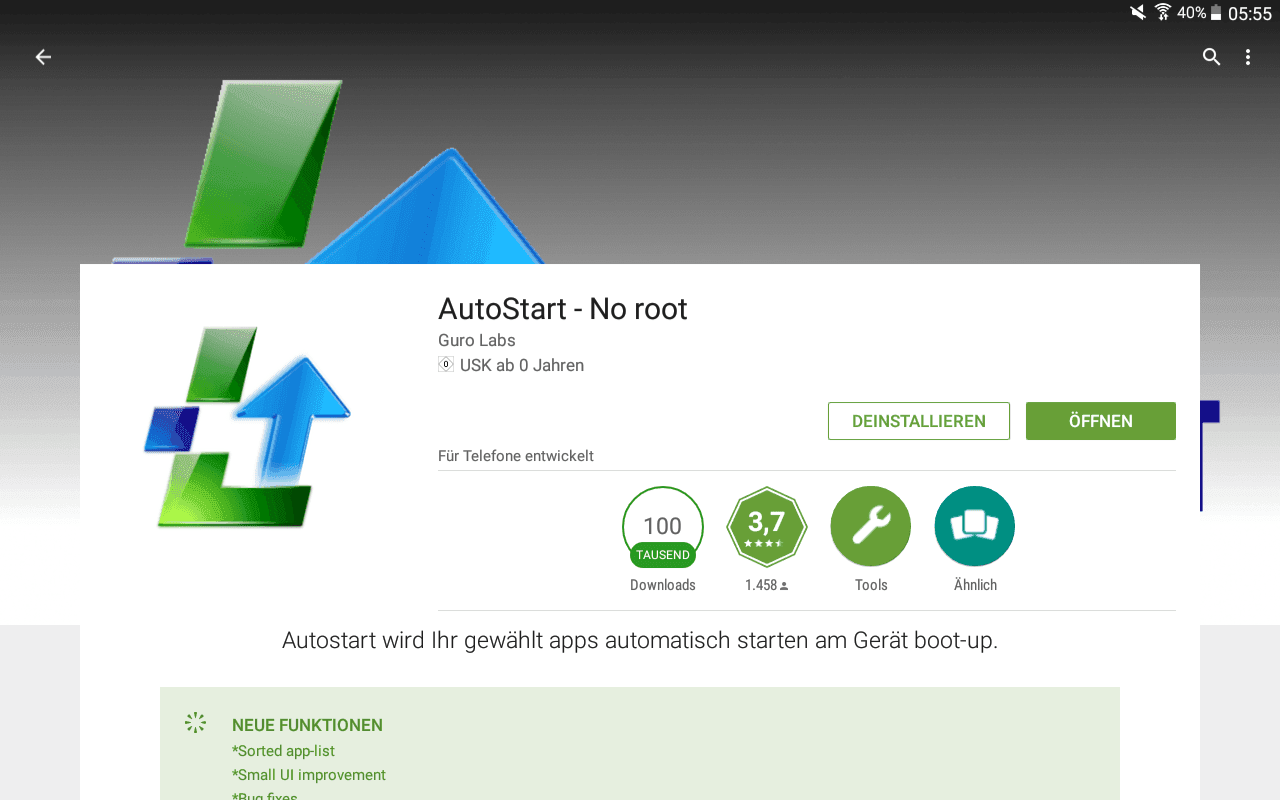Open the Ähnlich similar apps icon

point(975,526)
